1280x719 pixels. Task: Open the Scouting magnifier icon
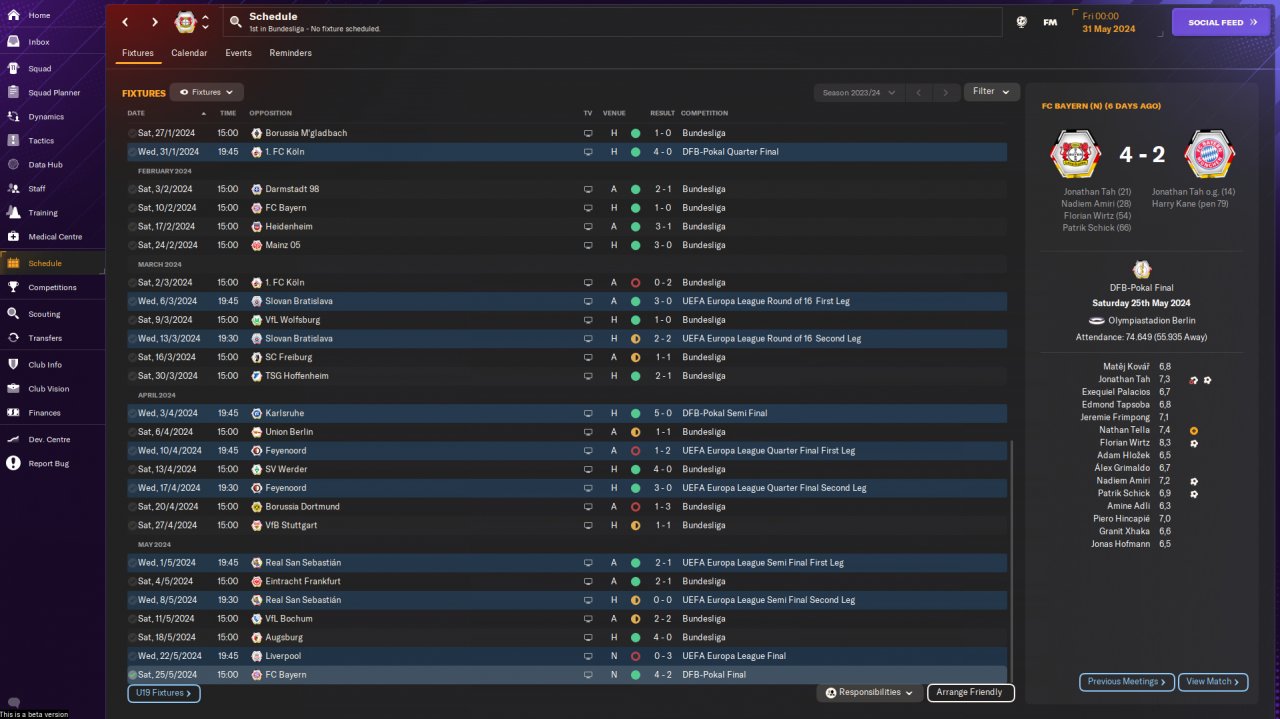pos(13,313)
